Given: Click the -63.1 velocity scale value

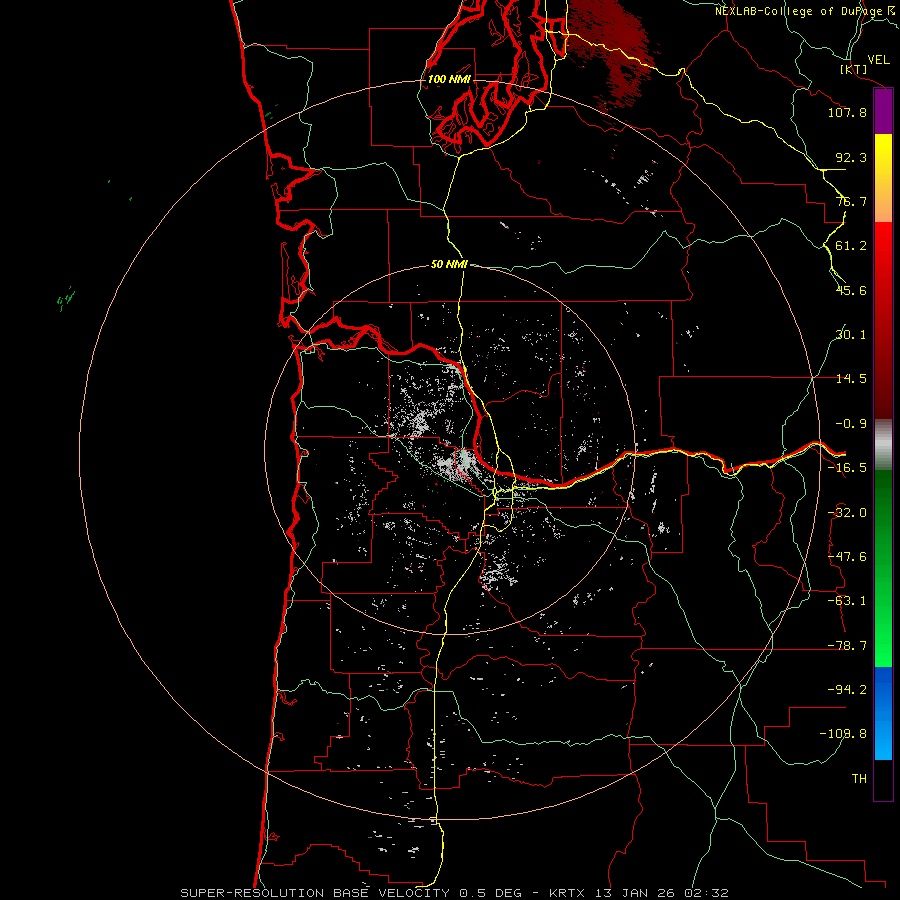Looking at the screenshot, I should (x=847, y=601).
